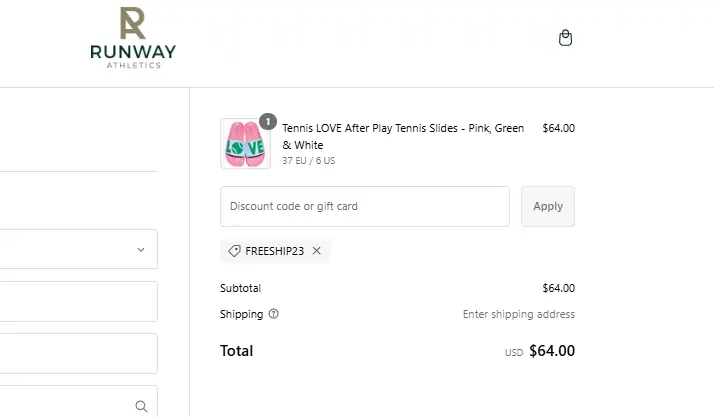
Task: Expand the dropdown with the chevron arrow
Action: tap(141, 250)
